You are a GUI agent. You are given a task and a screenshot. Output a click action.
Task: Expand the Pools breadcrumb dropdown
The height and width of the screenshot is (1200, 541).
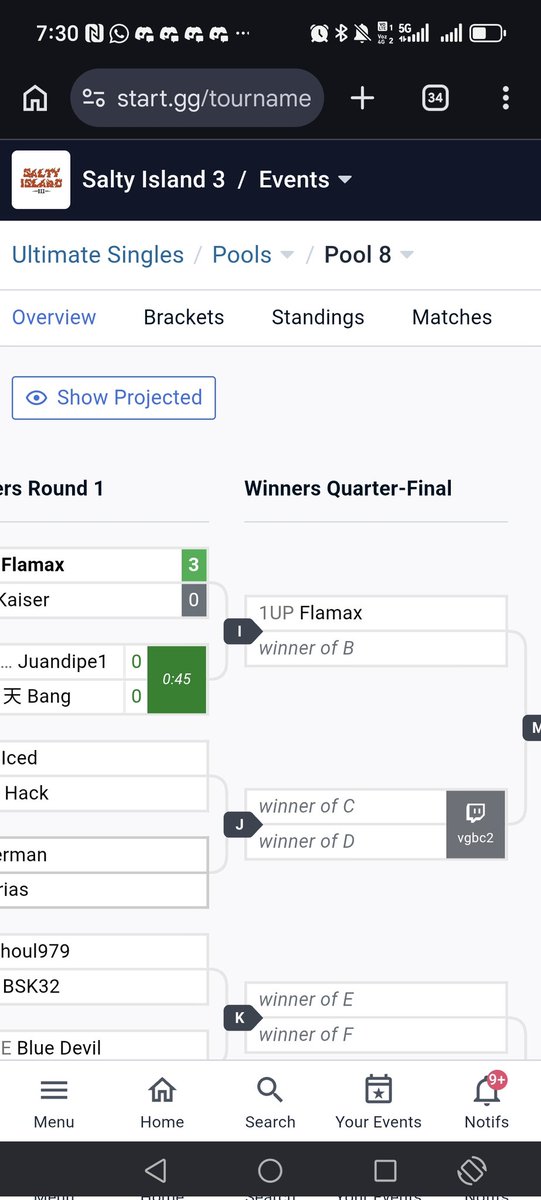pos(253,255)
